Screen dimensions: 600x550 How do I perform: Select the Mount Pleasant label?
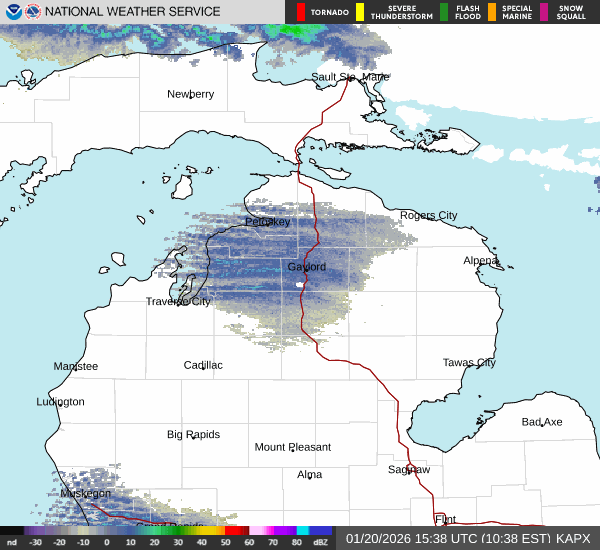tap(292, 447)
